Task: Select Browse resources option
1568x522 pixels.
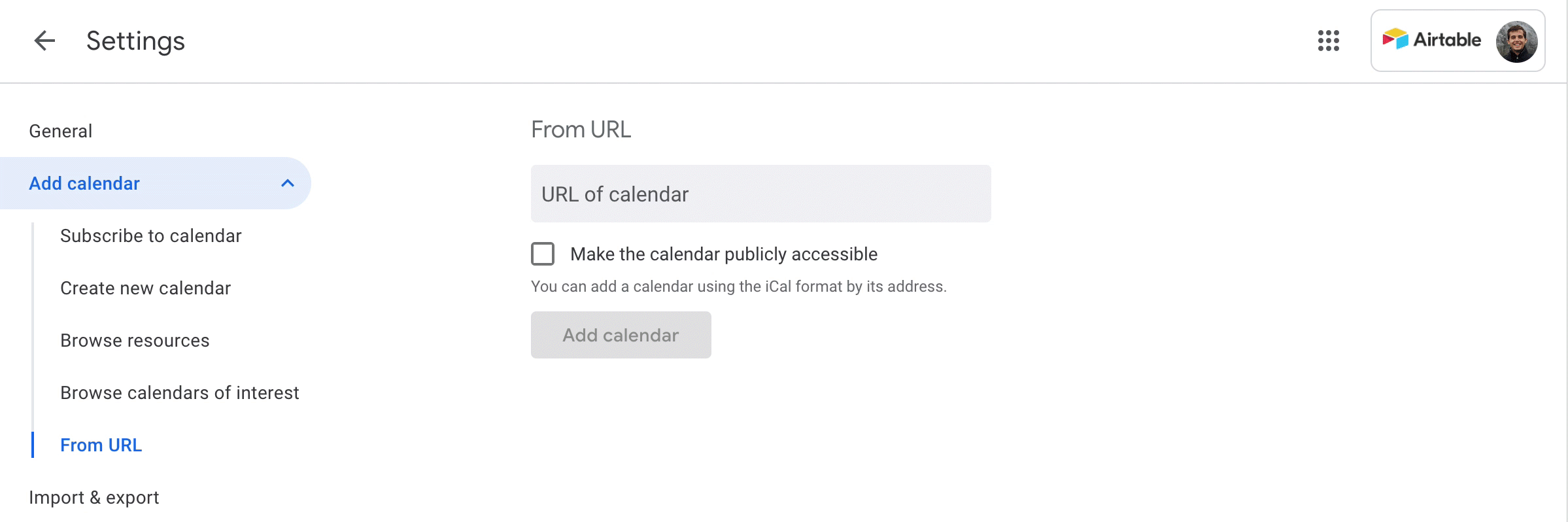Action: [x=135, y=340]
